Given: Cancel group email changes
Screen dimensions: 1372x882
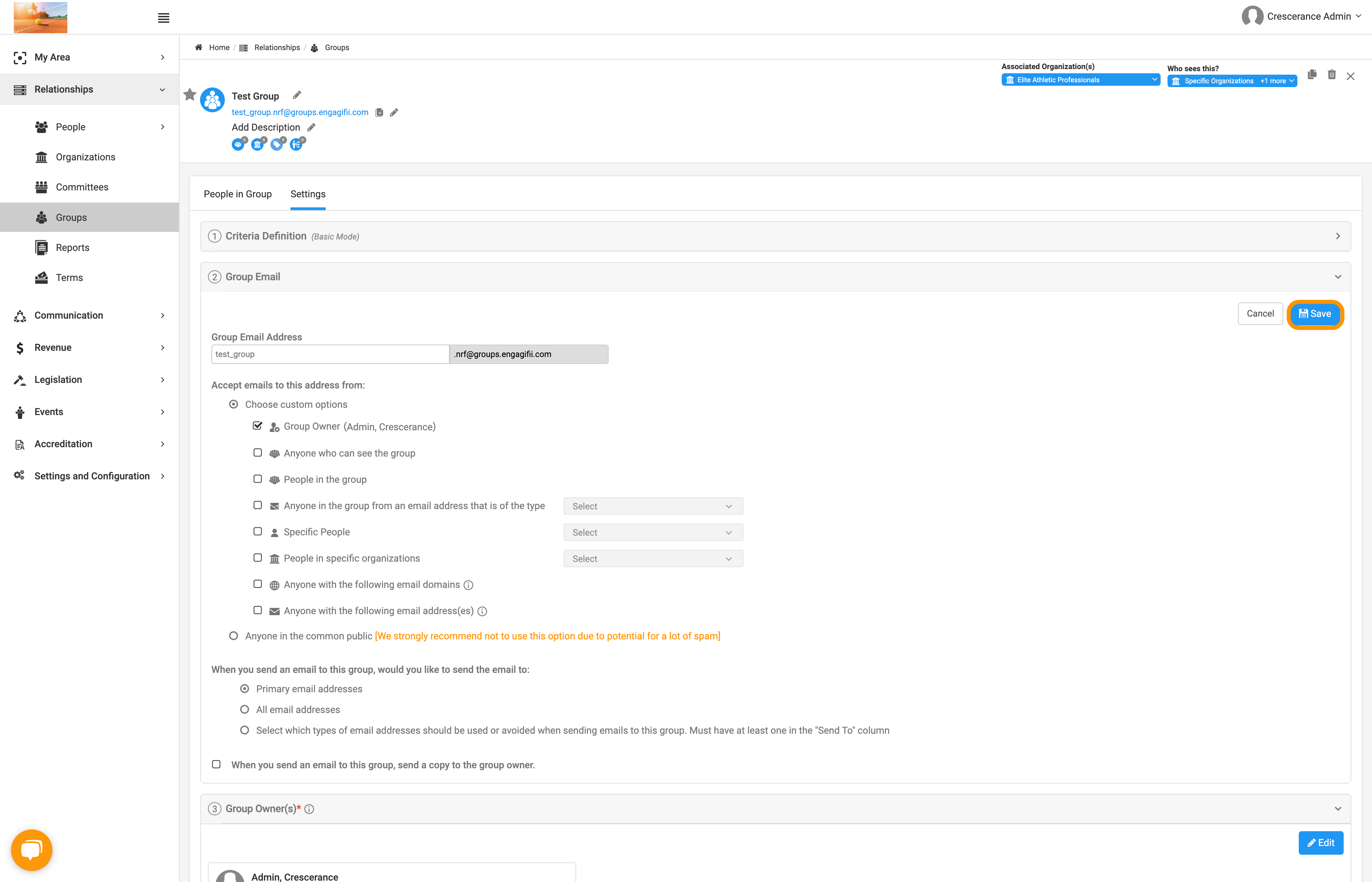Looking at the screenshot, I should [1260, 313].
